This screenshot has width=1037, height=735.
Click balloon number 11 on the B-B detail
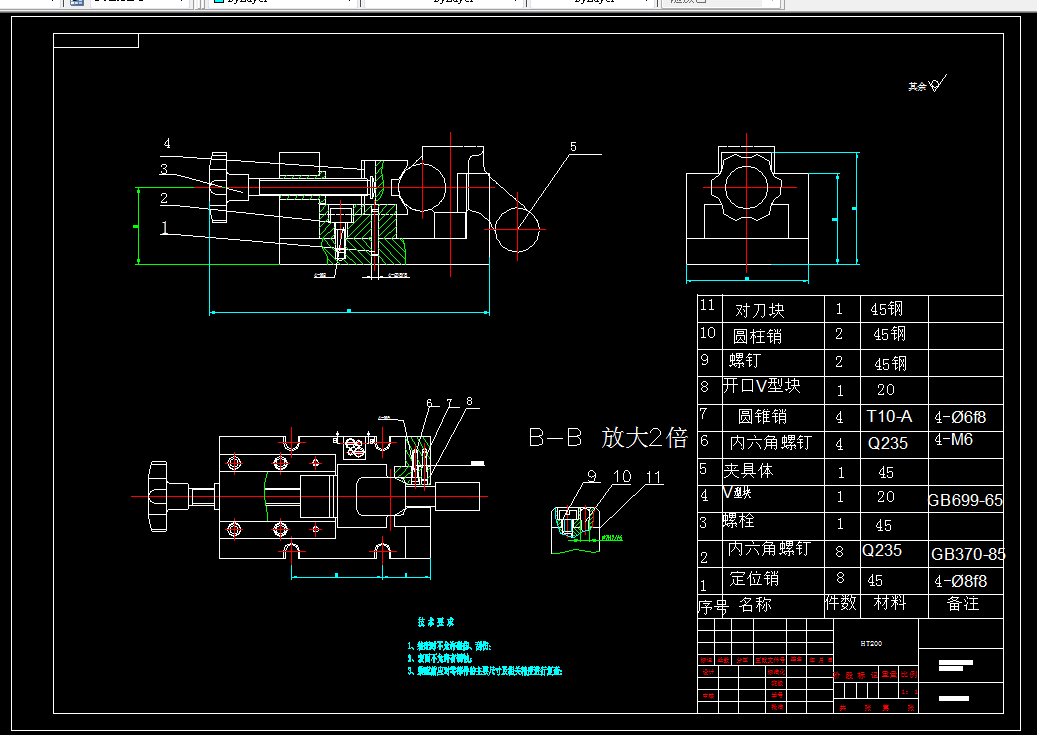[653, 477]
